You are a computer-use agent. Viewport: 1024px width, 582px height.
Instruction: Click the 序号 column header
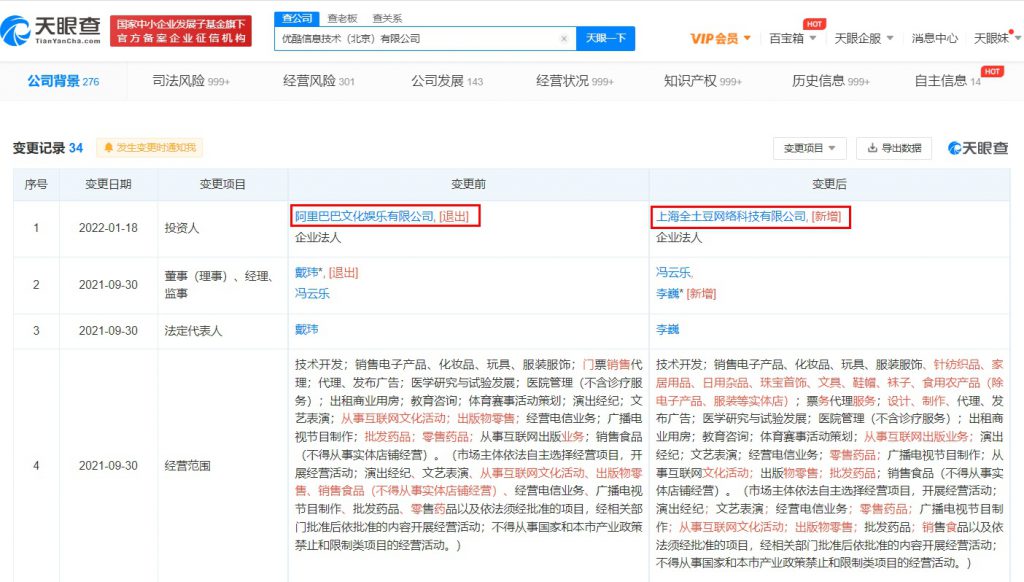tap(36, 184)
